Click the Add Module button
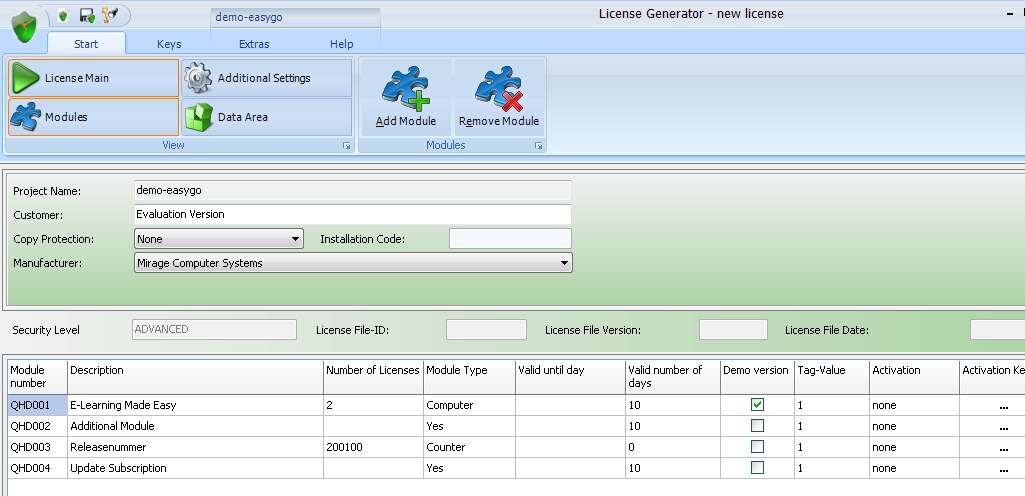Screen dimensions: 1025x496 click(405, 97)
